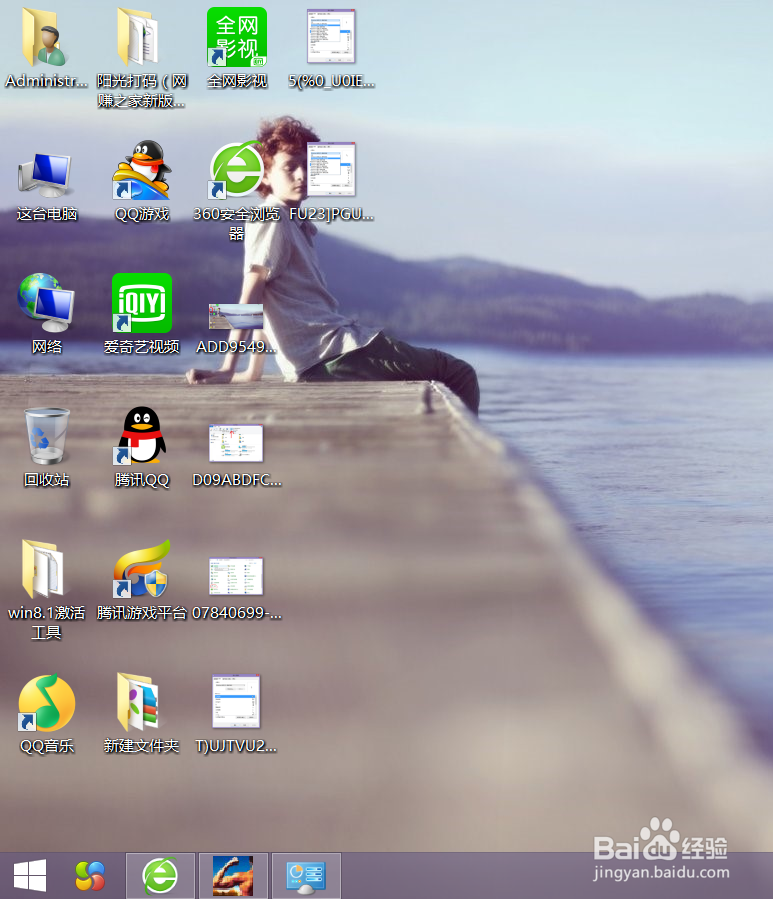Screen dimensions: 773x899
Task: Select the 回收站 label text
Action: coord(46,480)
